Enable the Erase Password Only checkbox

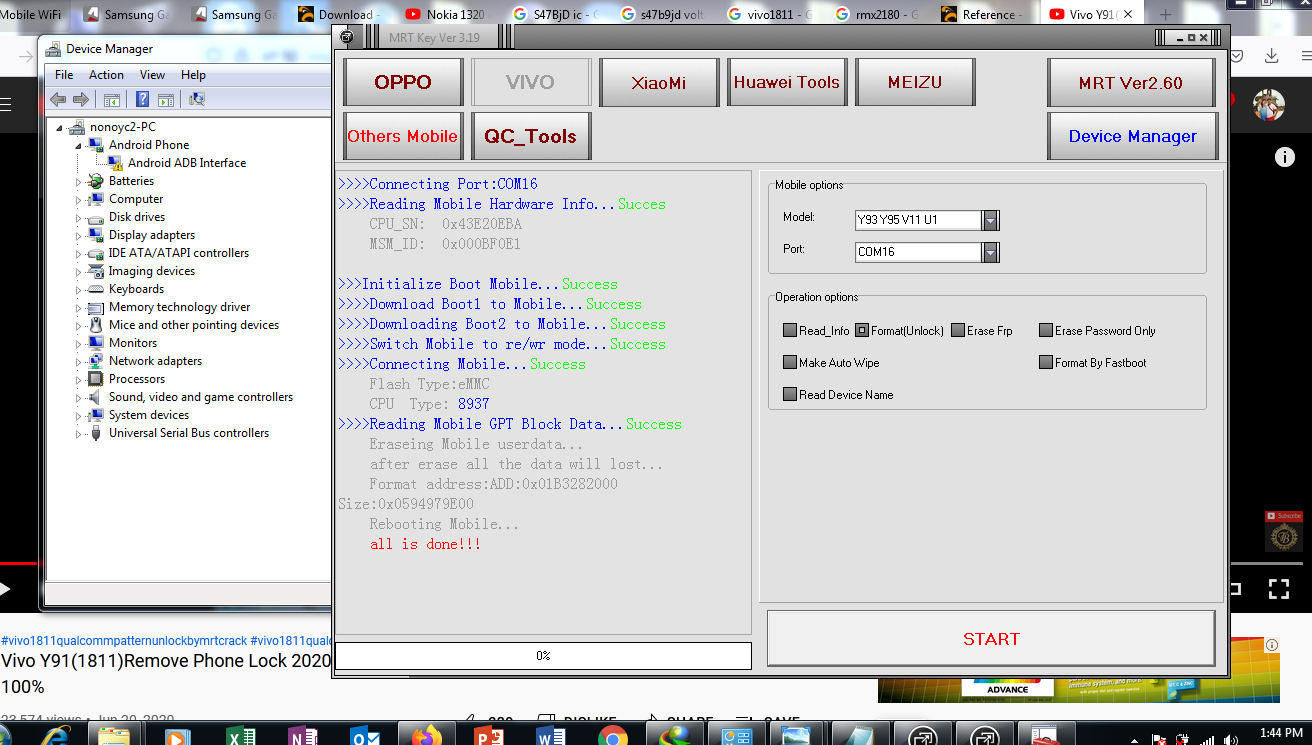pos(1046,331)
